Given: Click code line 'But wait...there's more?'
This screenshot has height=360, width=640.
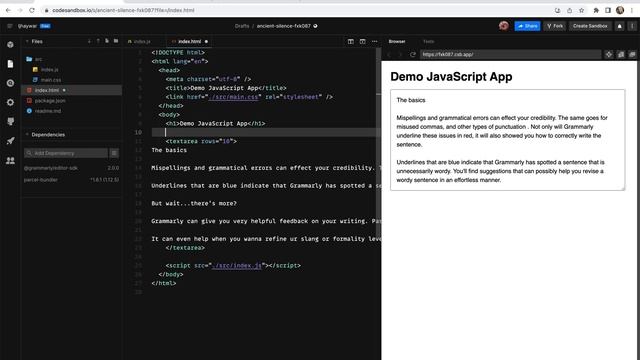Looking at the screenshot, I should pos(194,203).
